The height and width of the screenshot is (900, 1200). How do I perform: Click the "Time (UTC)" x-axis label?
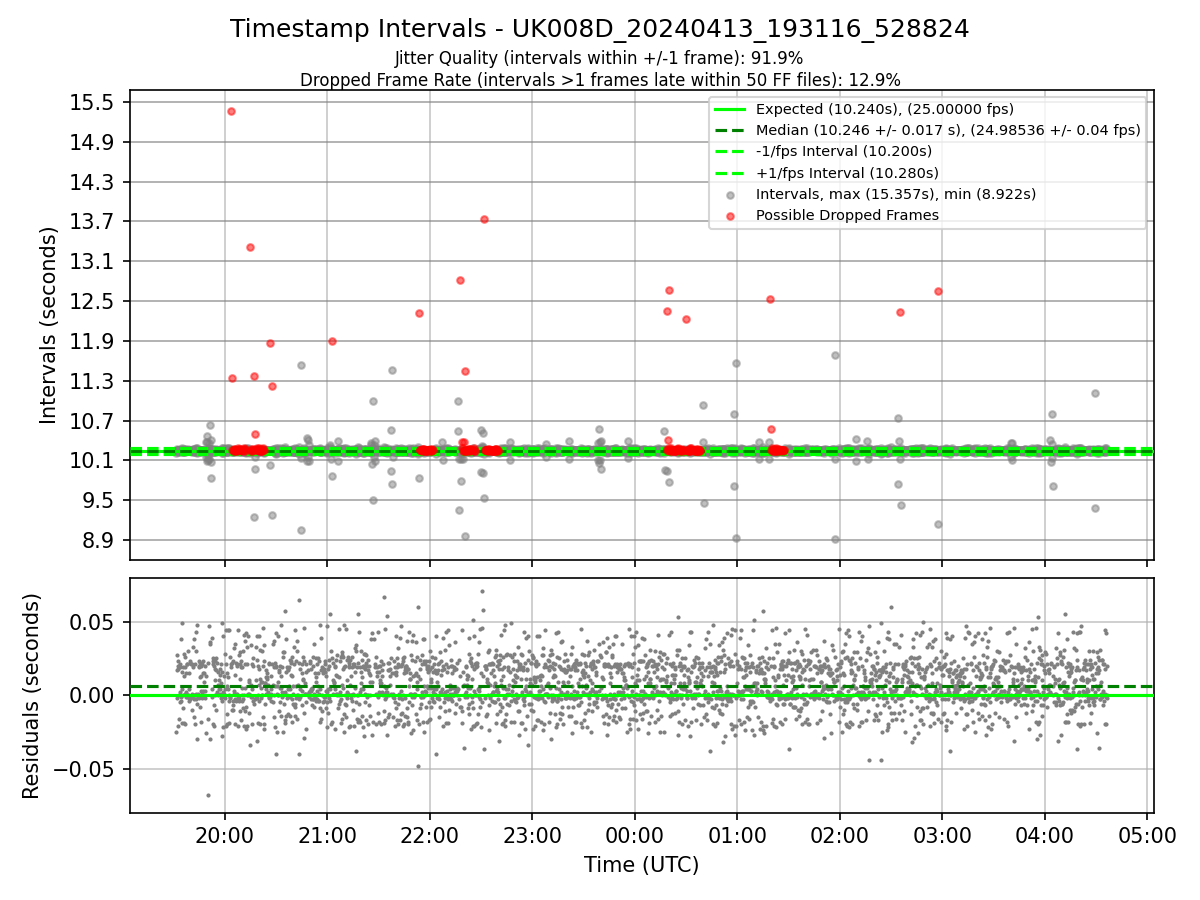pyautogui.click(x=641, y=864)
